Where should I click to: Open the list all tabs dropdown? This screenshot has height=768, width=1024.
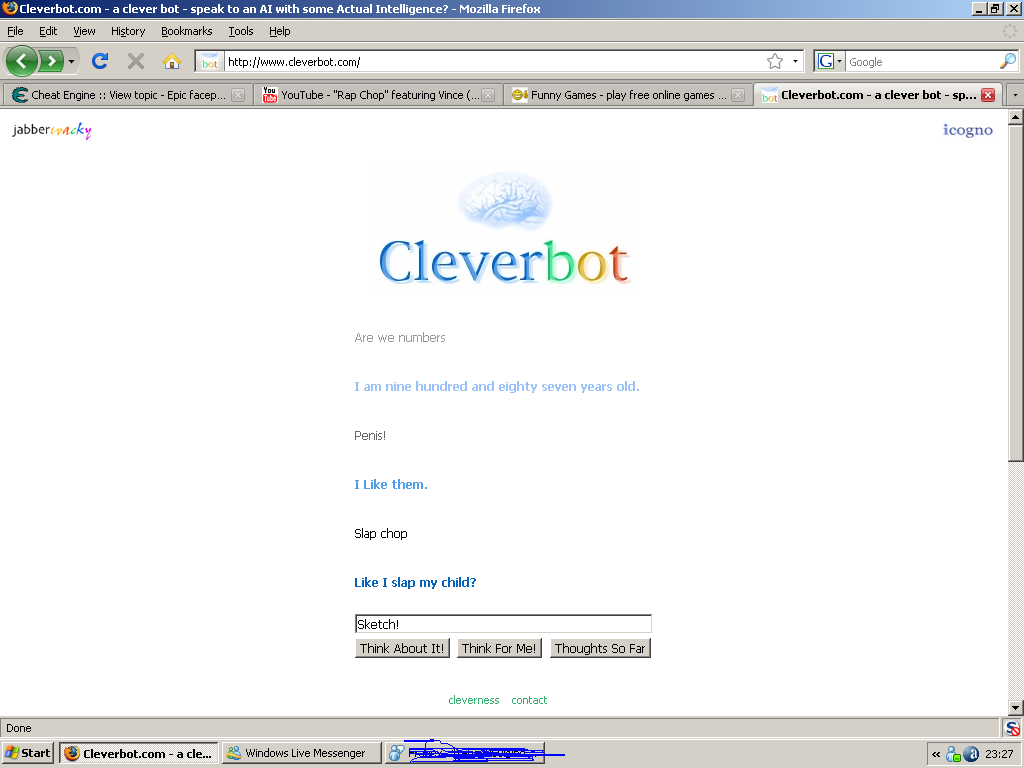coord(1015,95)
